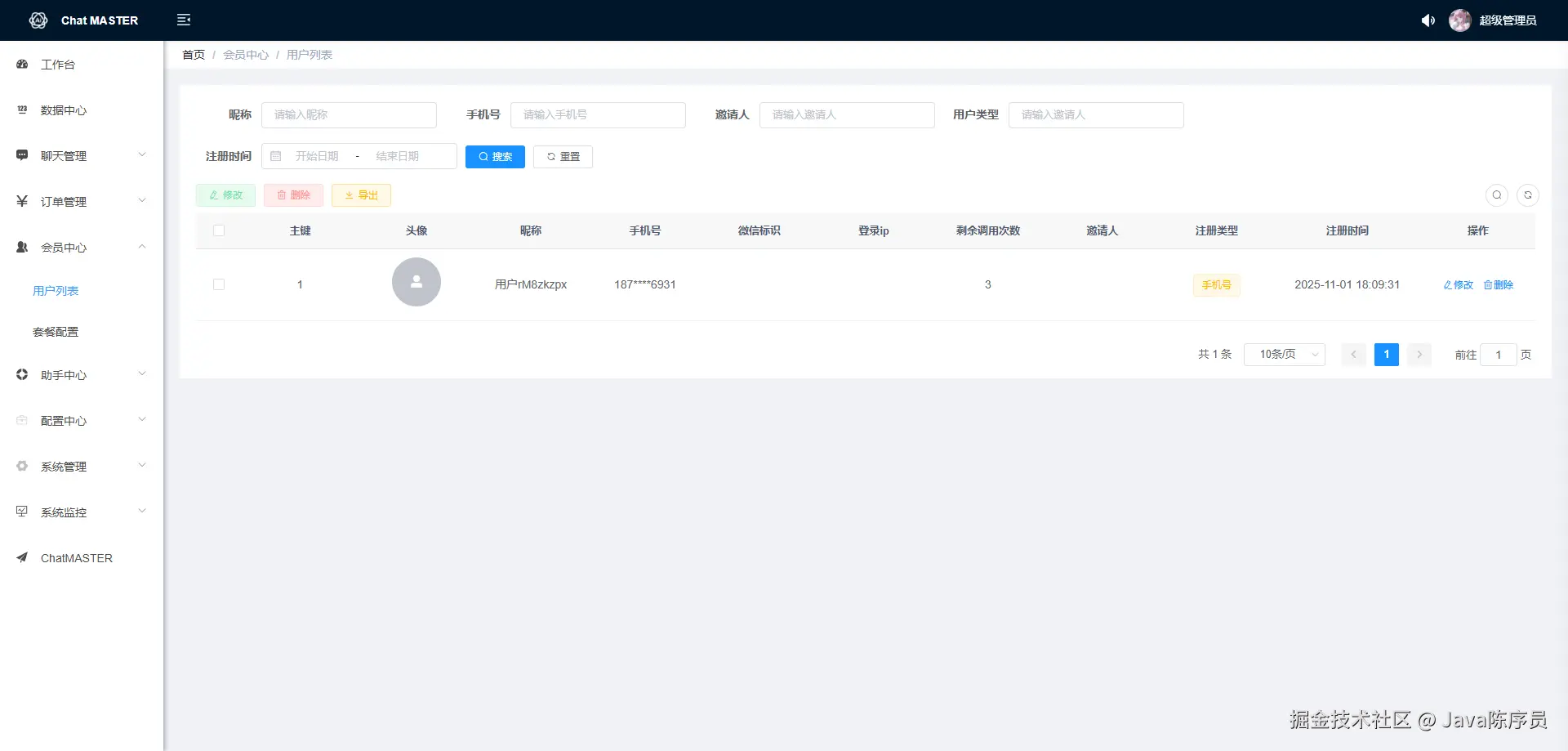
Task: Collapse the 会员中心 submenu
Action: click(x=142, y=246)
